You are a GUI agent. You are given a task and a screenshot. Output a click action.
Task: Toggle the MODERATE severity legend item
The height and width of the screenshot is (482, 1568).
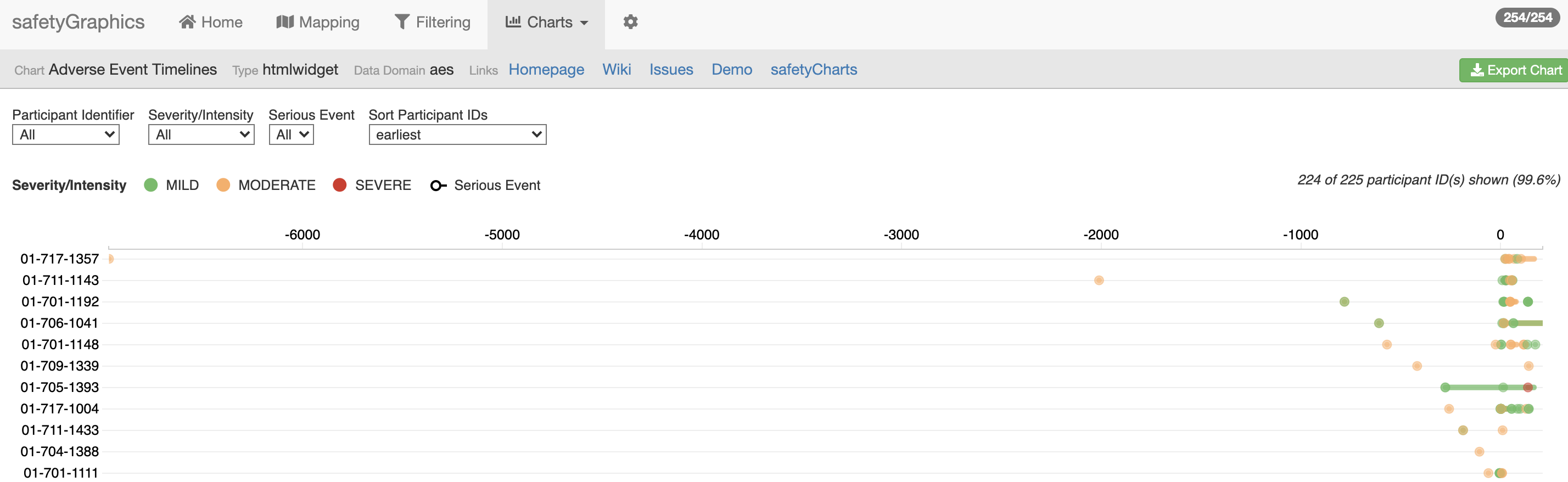tap(266, 185)
